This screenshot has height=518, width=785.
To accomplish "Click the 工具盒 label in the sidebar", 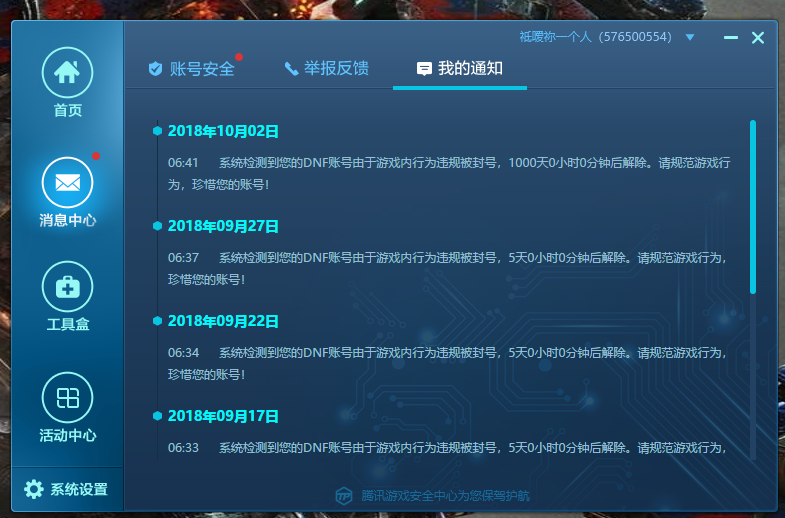I will pos(68,324).
